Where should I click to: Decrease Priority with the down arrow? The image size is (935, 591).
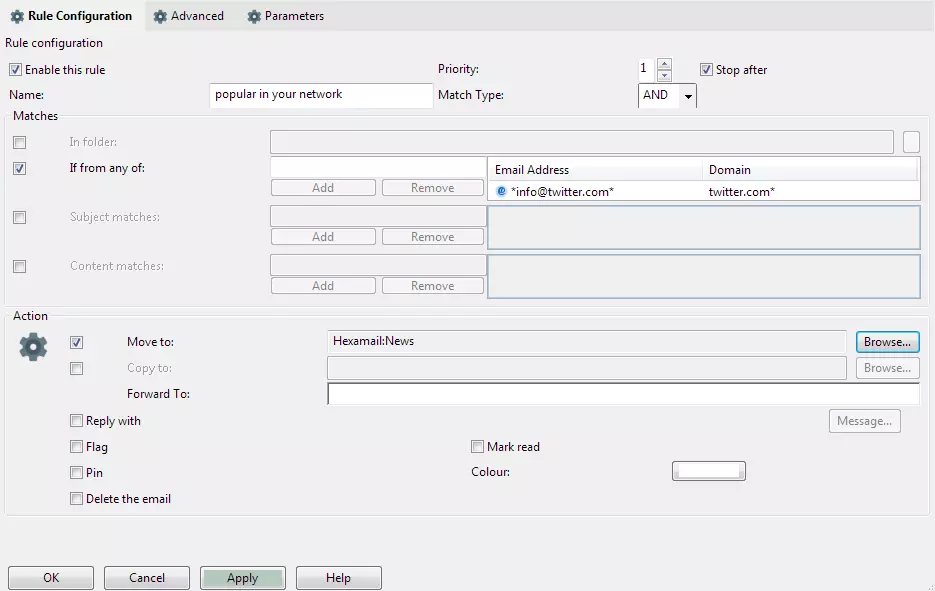664,75
